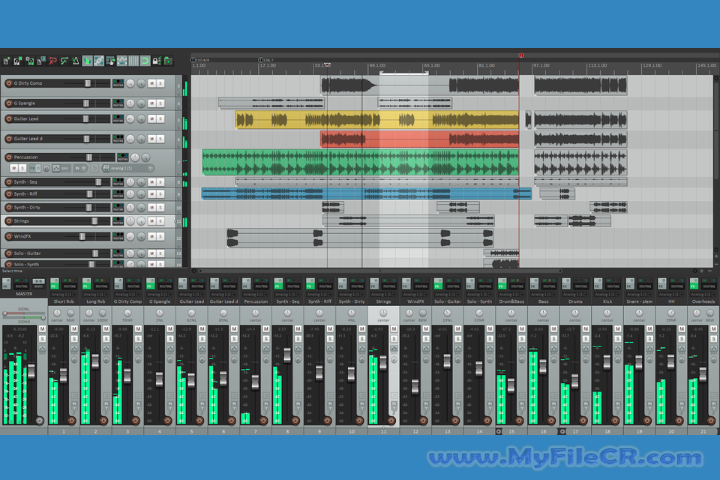Image resolution: width=720 pixels, height=480 pixels.
Task: Click the first toolbar icon for new project
Action: pos(6,61)
